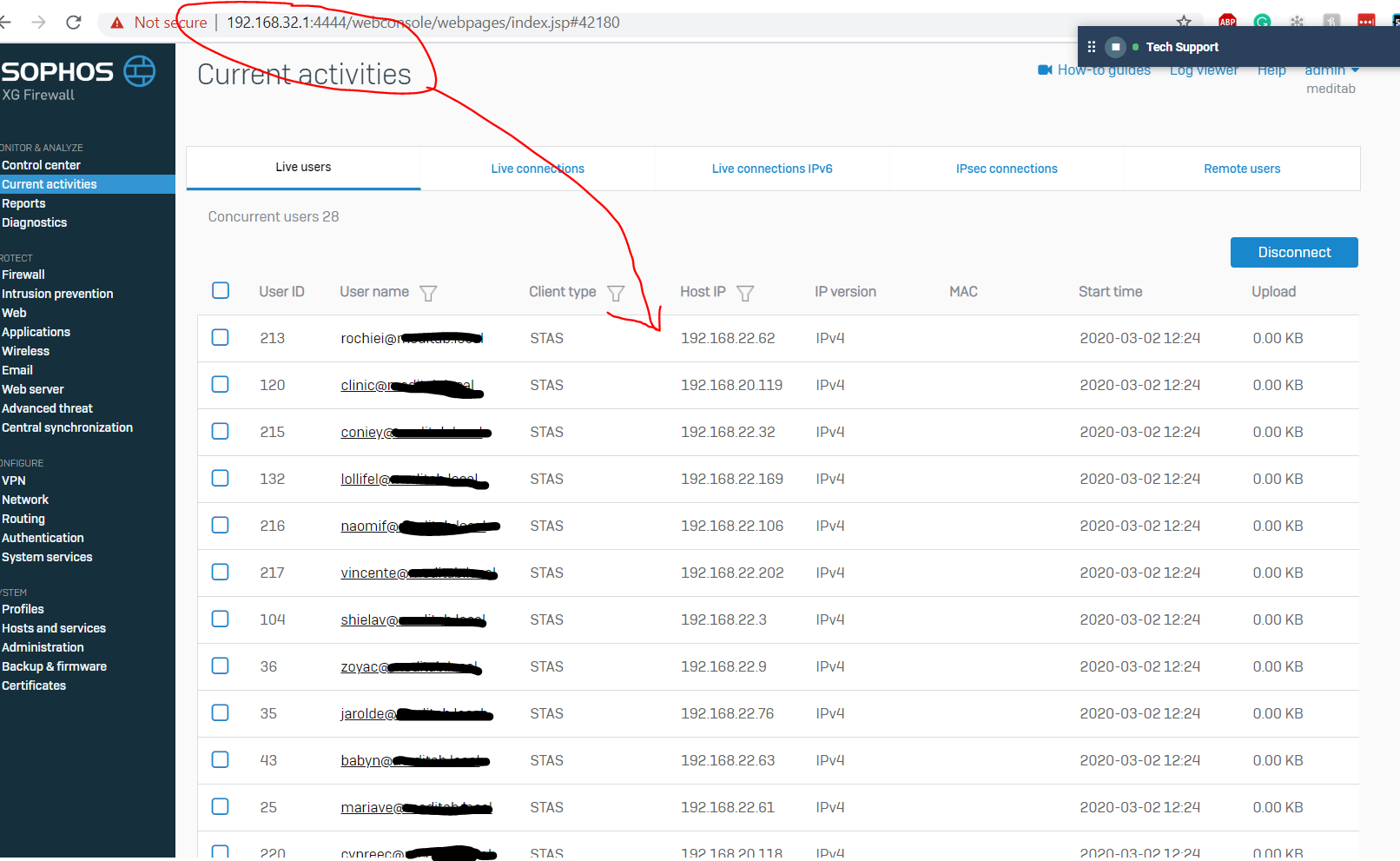Expand the admin account dropdown
Image resolution: width=1400 pixels, height=861 pixels.
[x=1331, y=70]
